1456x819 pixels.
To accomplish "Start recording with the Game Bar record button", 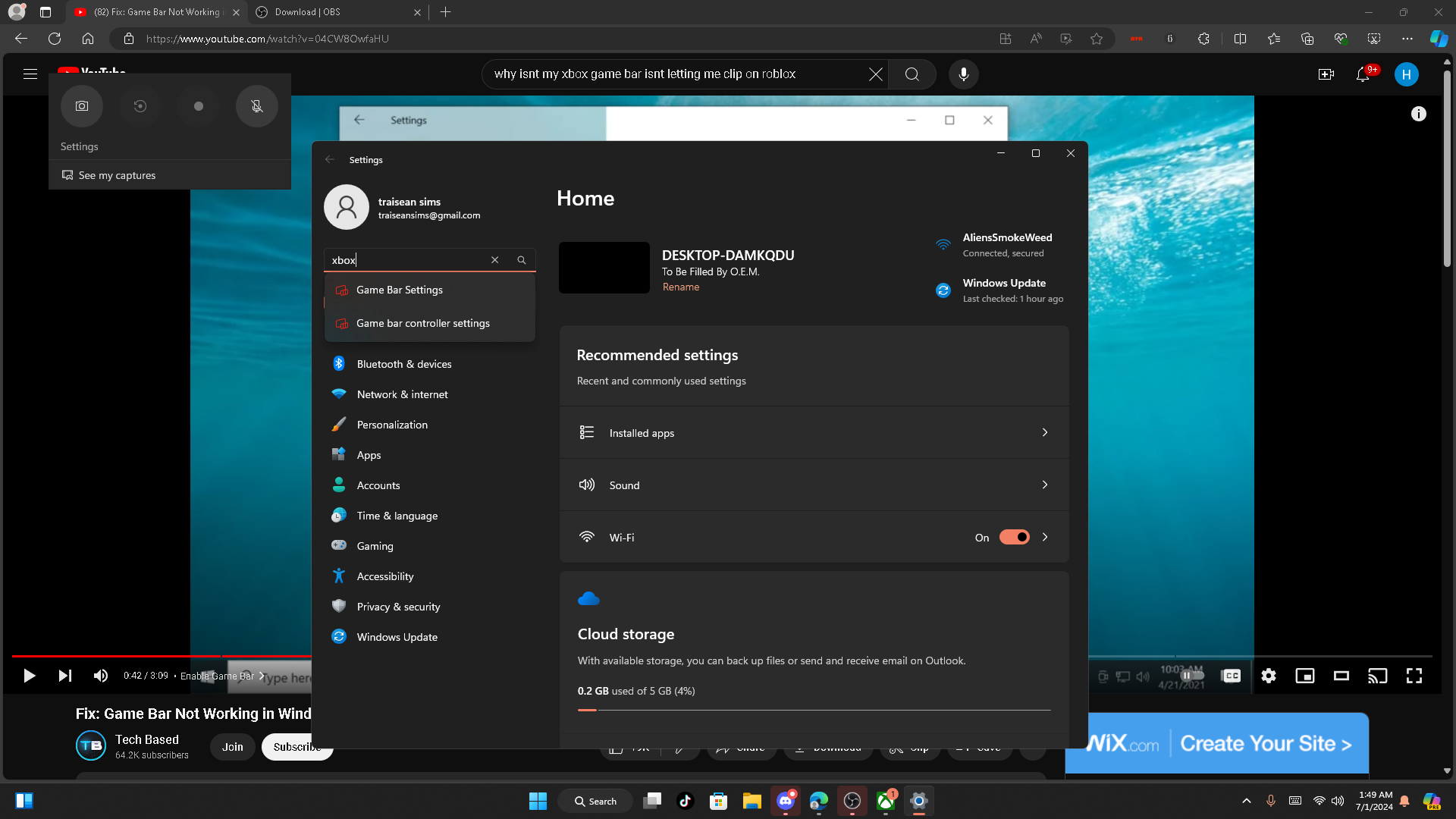I will point(199,106).
